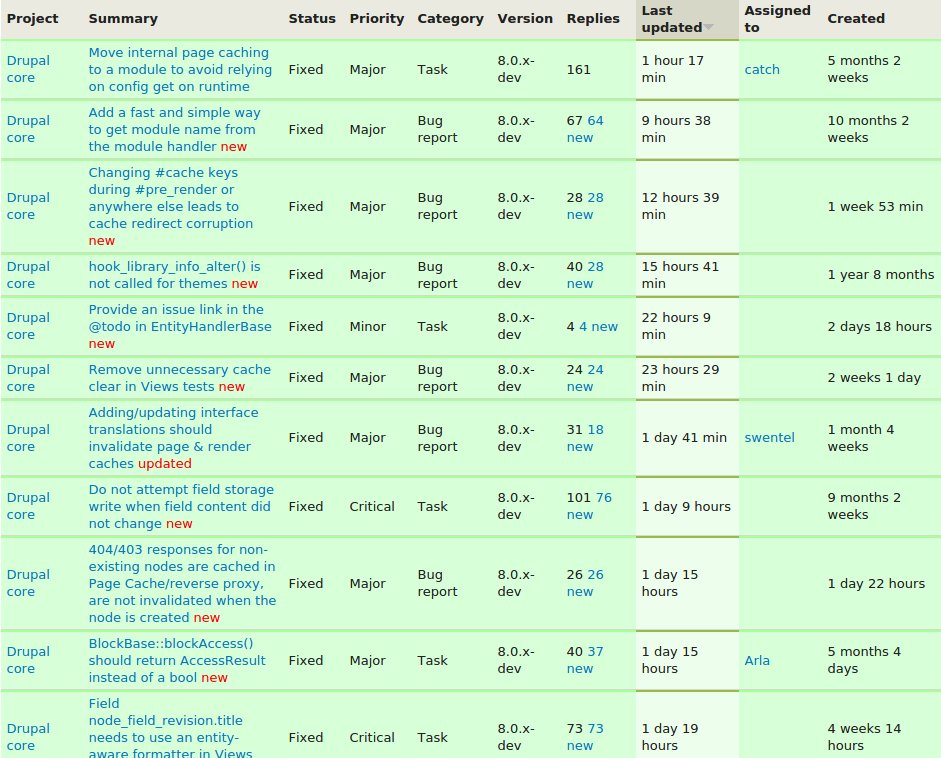This screenshot has height=758, width=941.
Task: Open issue 'BlockBase::blockAccess() should return AccessResult'
Action: pos(177,660)
